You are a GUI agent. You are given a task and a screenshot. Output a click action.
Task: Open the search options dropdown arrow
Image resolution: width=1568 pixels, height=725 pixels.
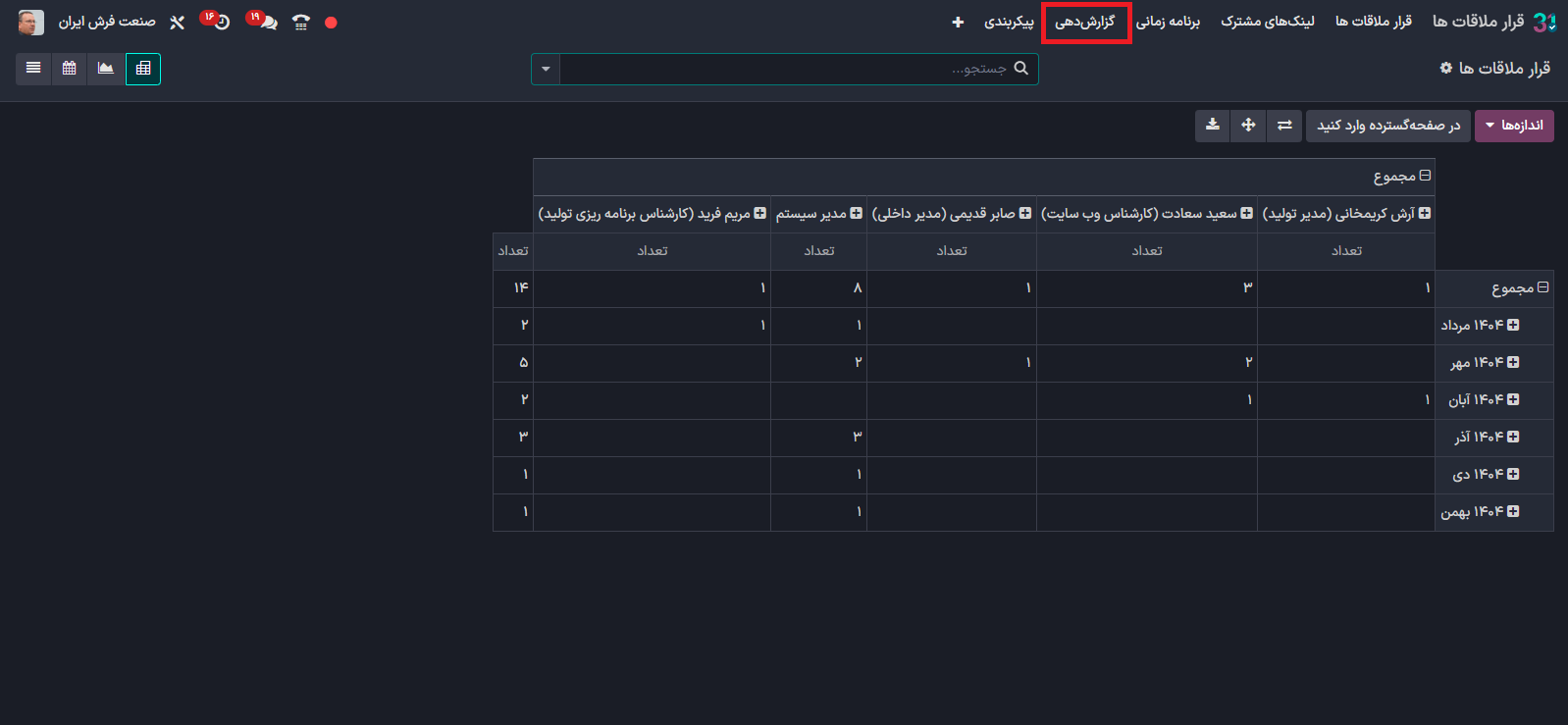coord(546,70)
